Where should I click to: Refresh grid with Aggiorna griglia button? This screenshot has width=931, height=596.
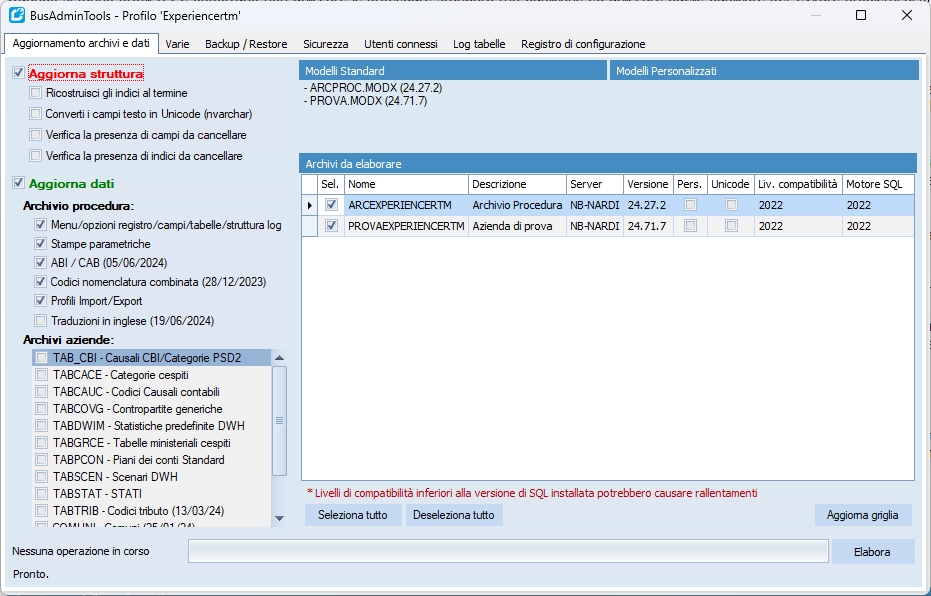click(863, 515)
